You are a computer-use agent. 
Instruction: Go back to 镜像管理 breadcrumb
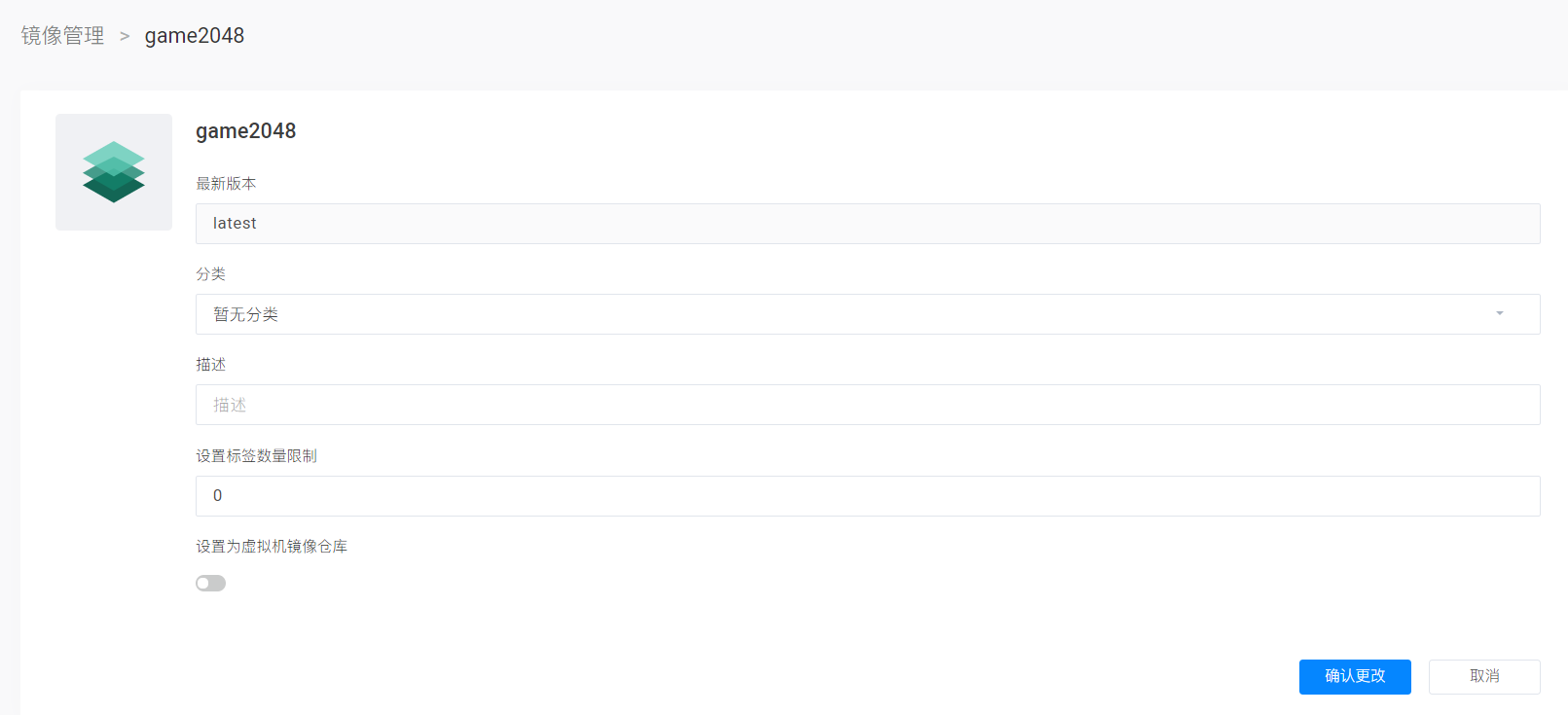pyautogui.click(x=62, y=36)
